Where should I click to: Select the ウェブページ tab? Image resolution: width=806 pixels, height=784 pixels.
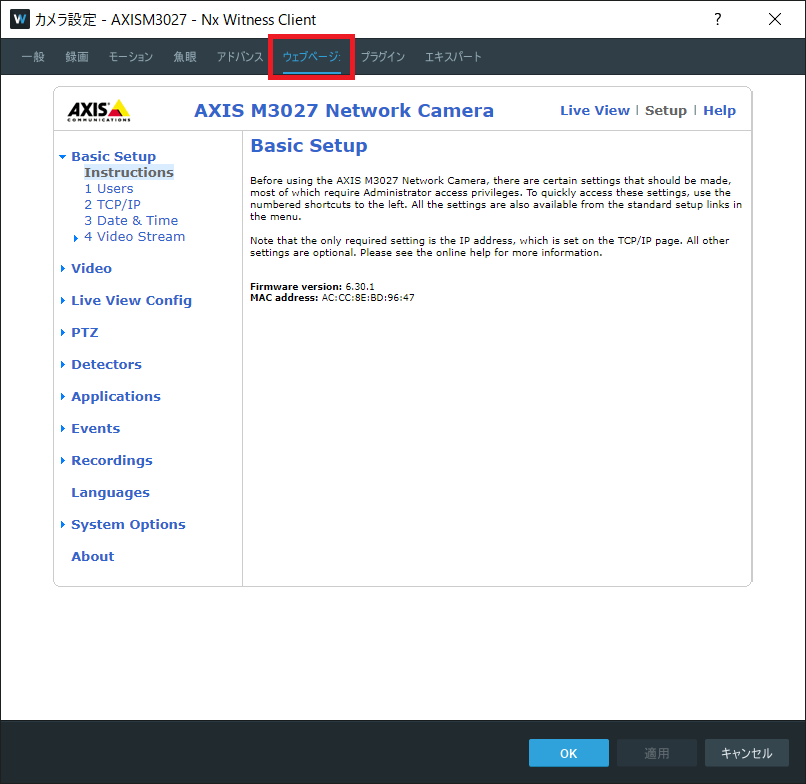pyautogui.click(x=312, y=57)
